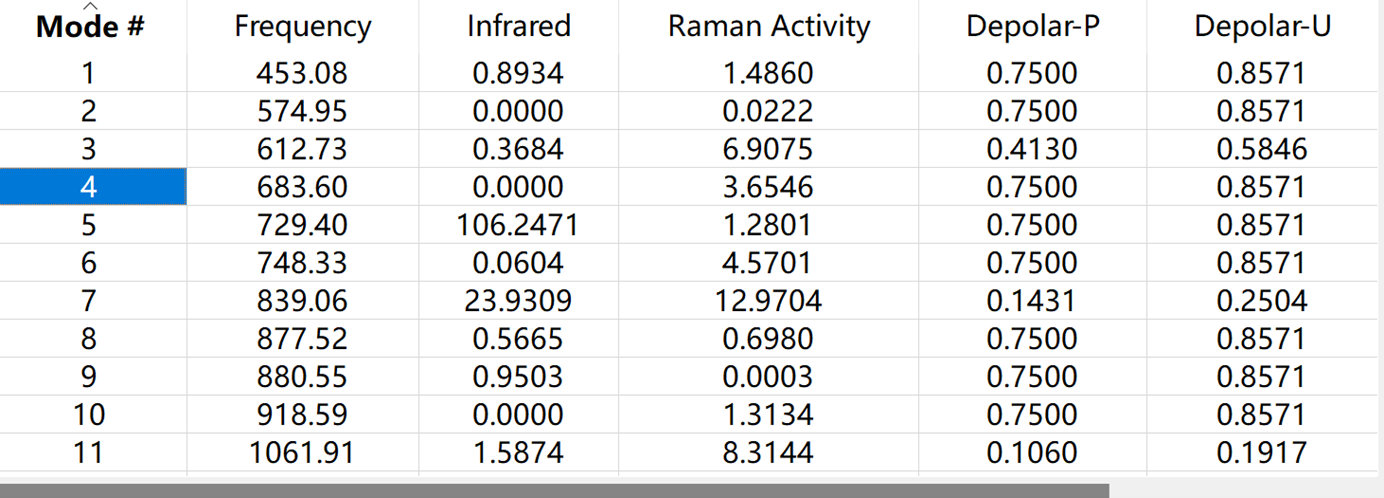Sort by the Infrared column header
Screen dimensions: 1384x498
pos(518,26)
